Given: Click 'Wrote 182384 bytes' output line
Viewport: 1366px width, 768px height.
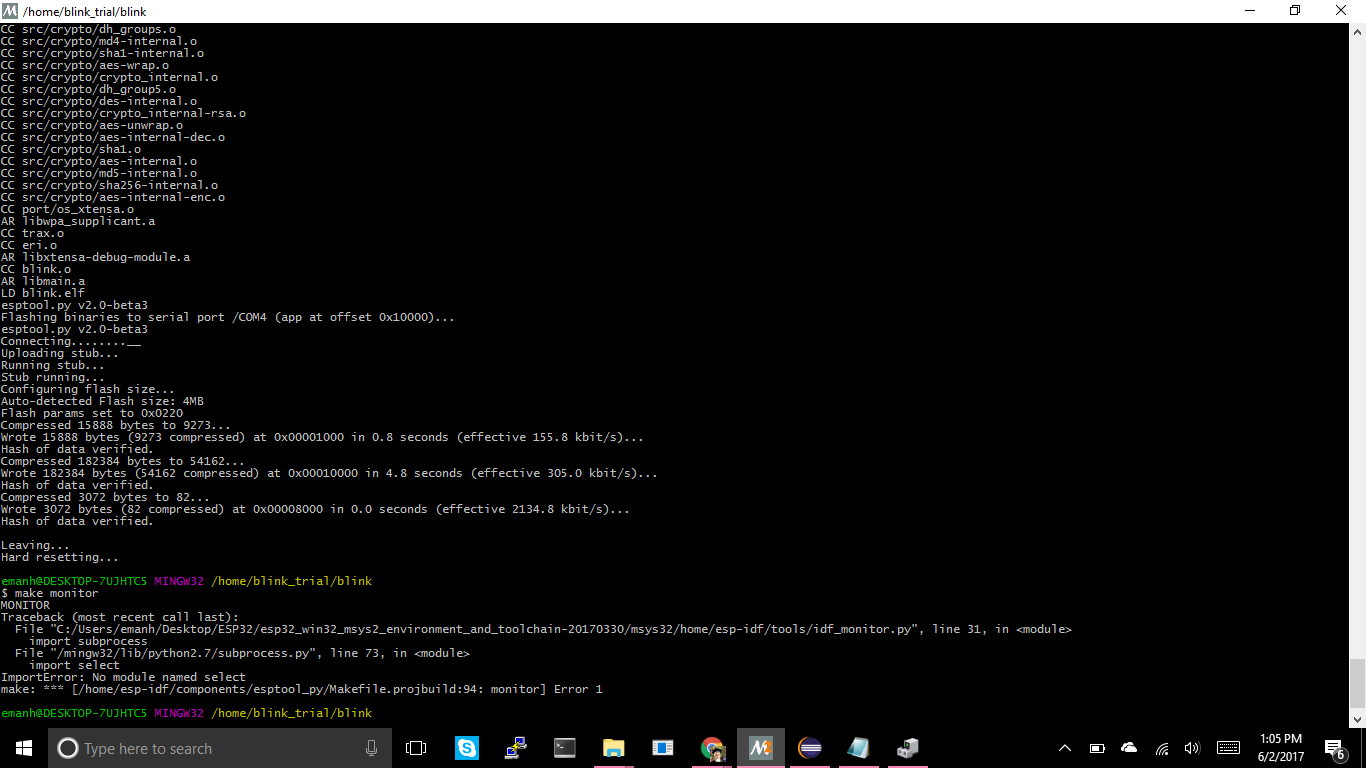Looking at the screenshot, I should point(329,473).
